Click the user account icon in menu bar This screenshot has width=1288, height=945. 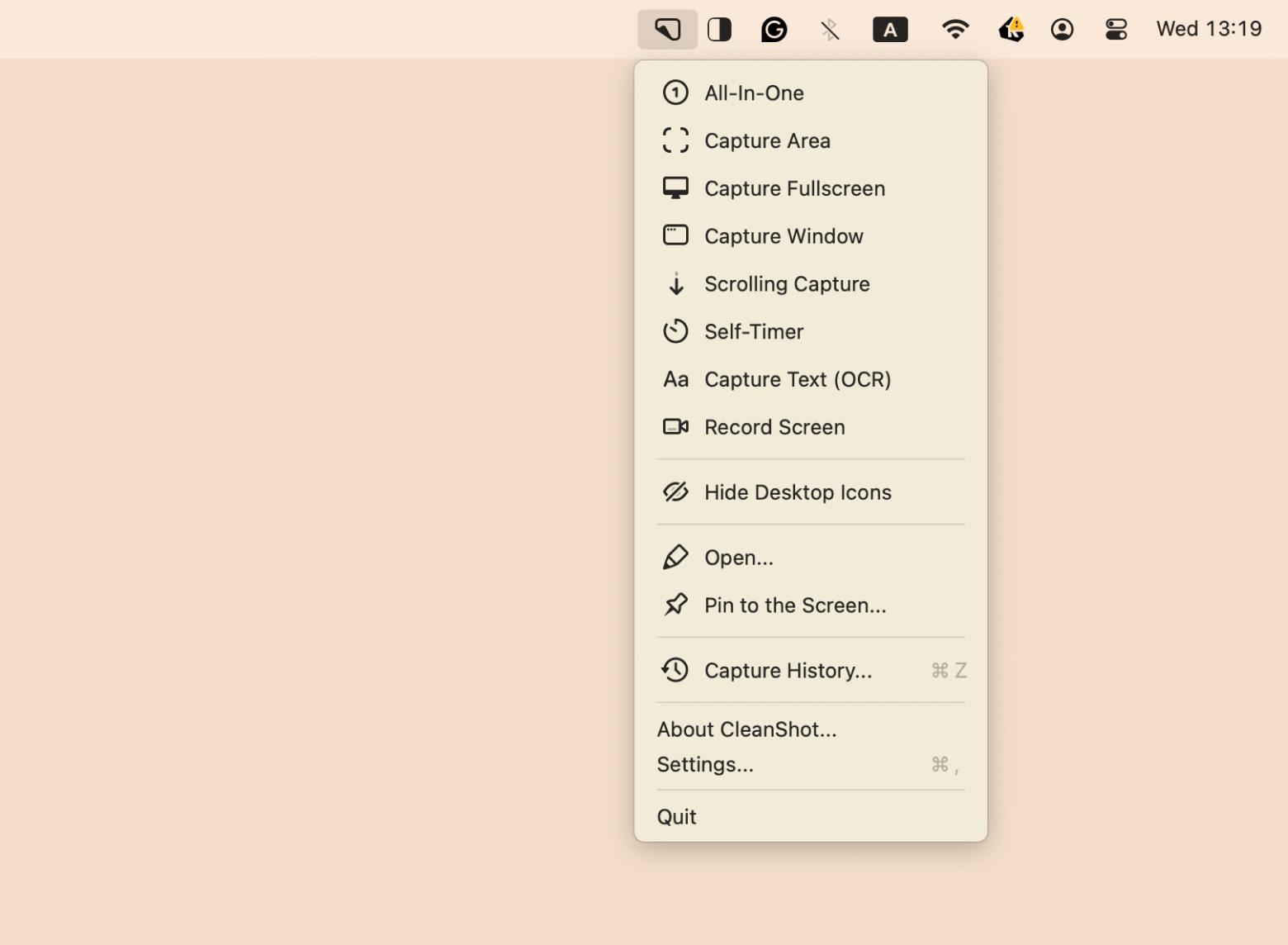(x=1062, y=30)
